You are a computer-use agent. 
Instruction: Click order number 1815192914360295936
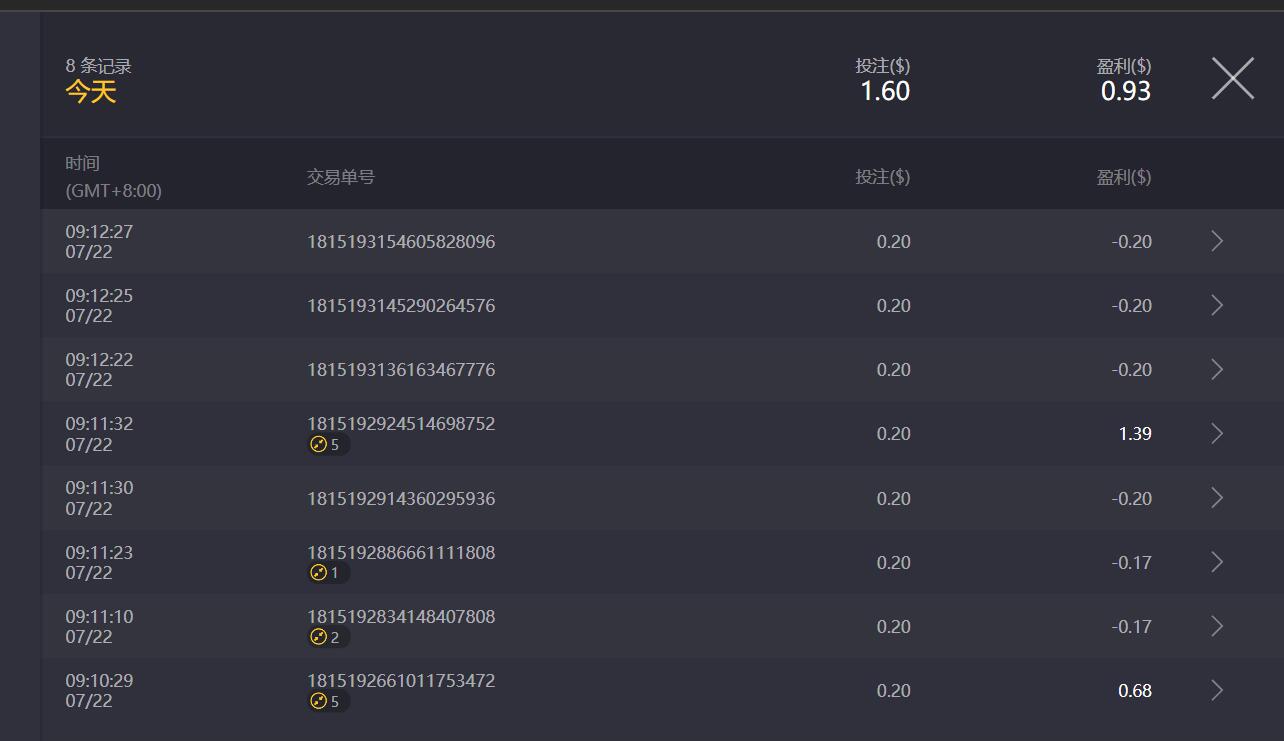400,498
